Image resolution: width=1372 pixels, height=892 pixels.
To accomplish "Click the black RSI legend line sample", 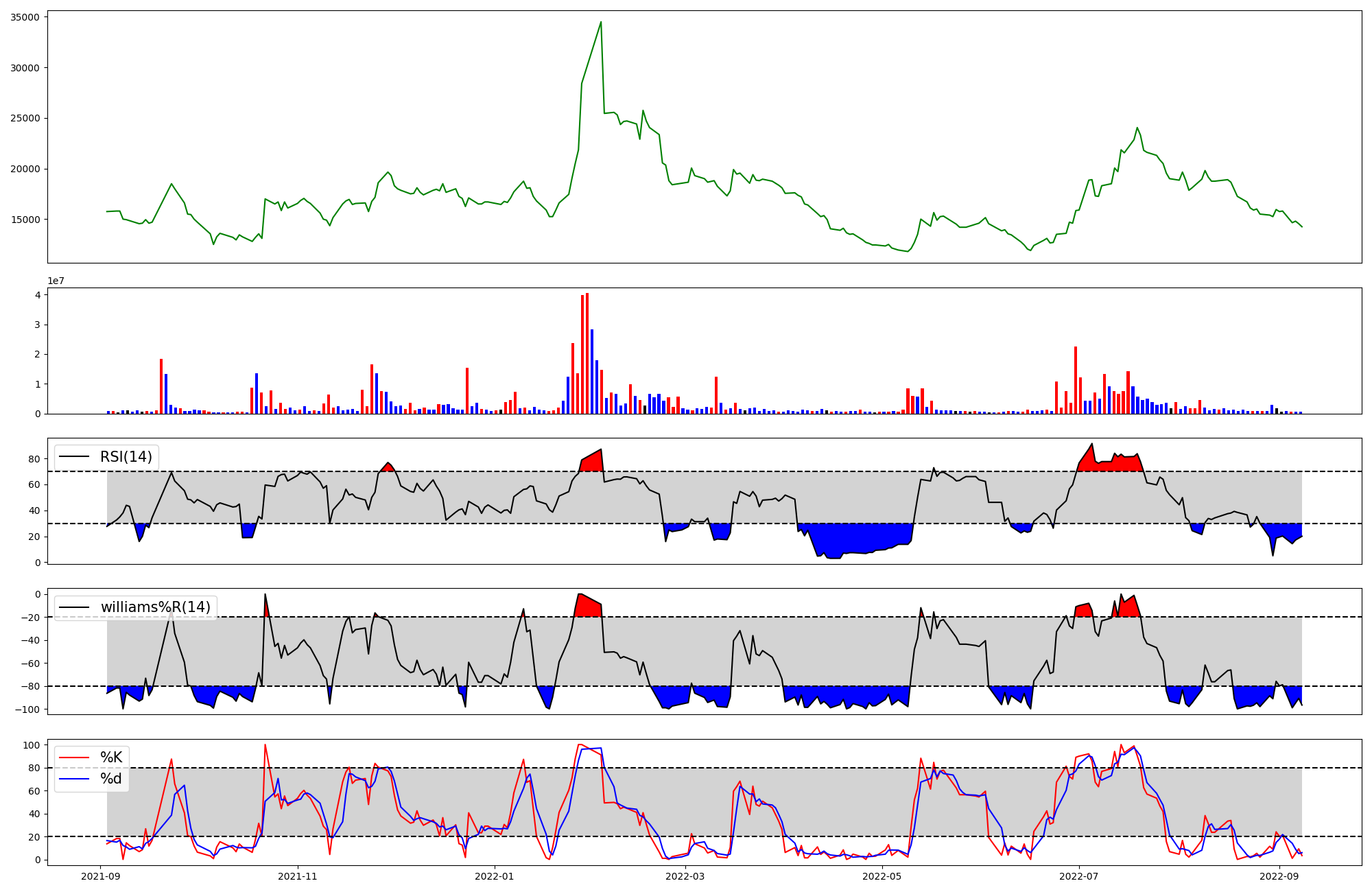I will (75, 457).
